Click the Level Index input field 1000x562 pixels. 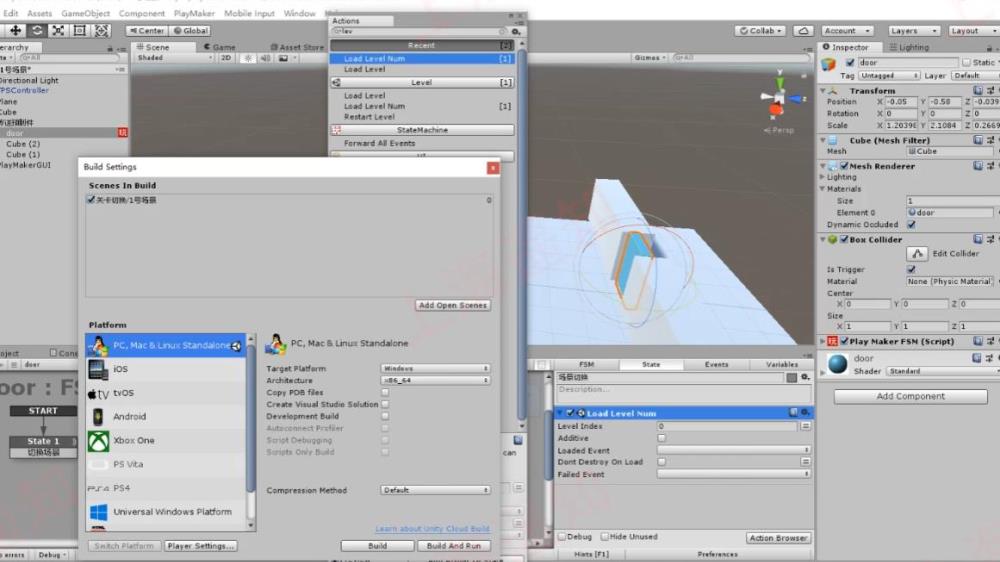coord(726,425)
